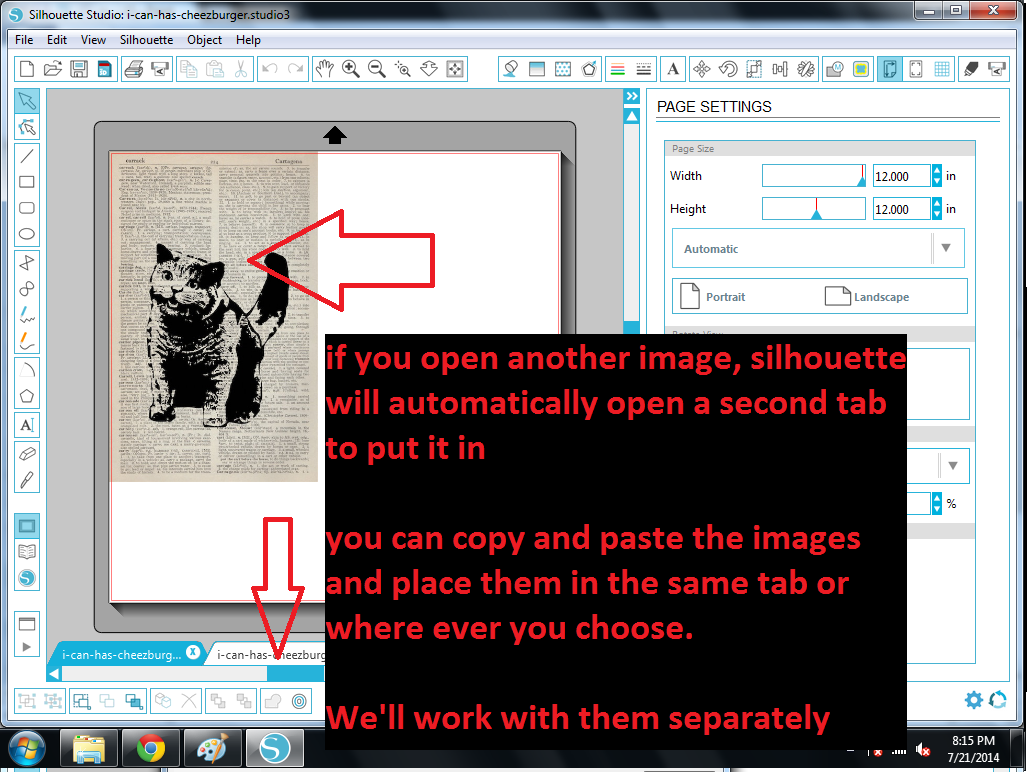Switch to the first i-can-has-cheezburg tab
Screen dimensions: 1027x772
point(121,655)
